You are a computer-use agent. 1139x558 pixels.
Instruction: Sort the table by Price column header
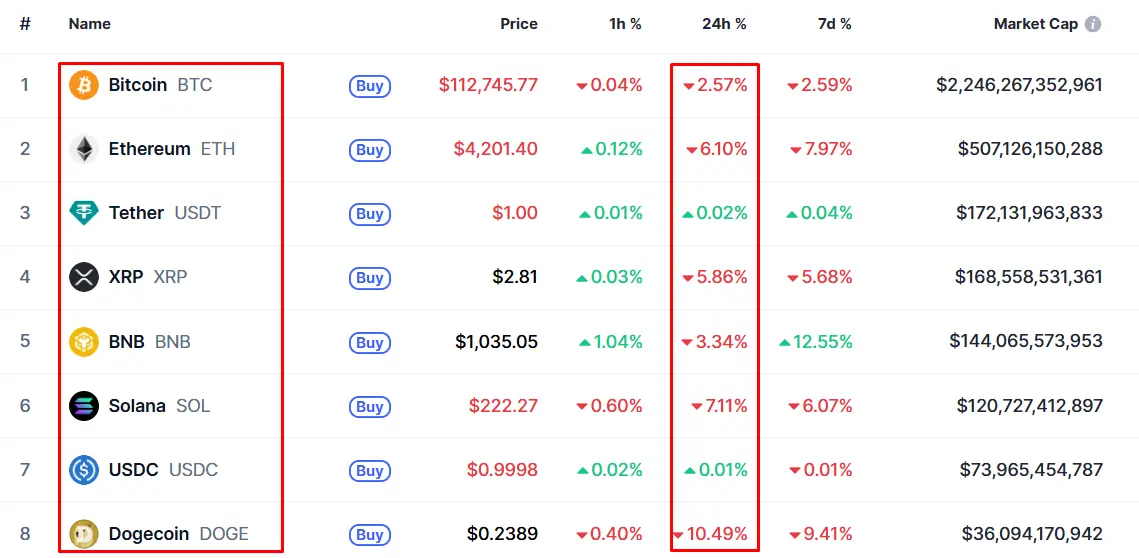[x=519, y=24]
